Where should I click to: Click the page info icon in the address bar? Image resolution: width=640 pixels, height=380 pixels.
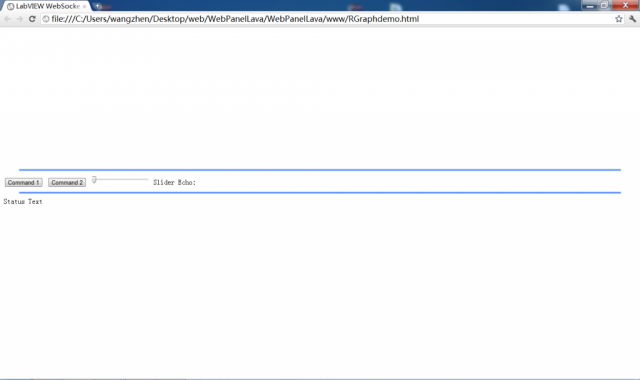click(x=46, y=19)
